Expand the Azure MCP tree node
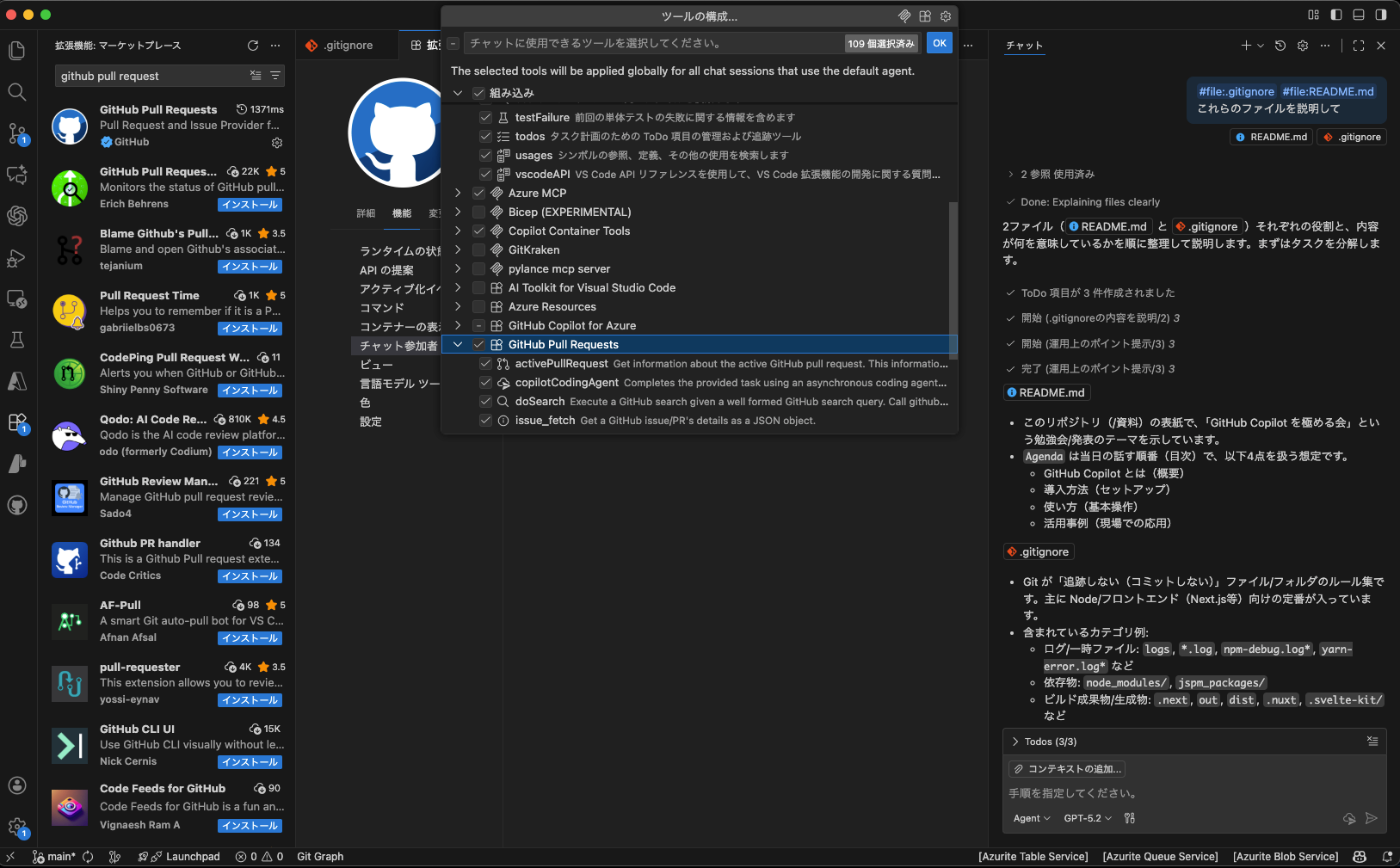This screenshot has height=868, width=1400. click(x=458, y=193)
